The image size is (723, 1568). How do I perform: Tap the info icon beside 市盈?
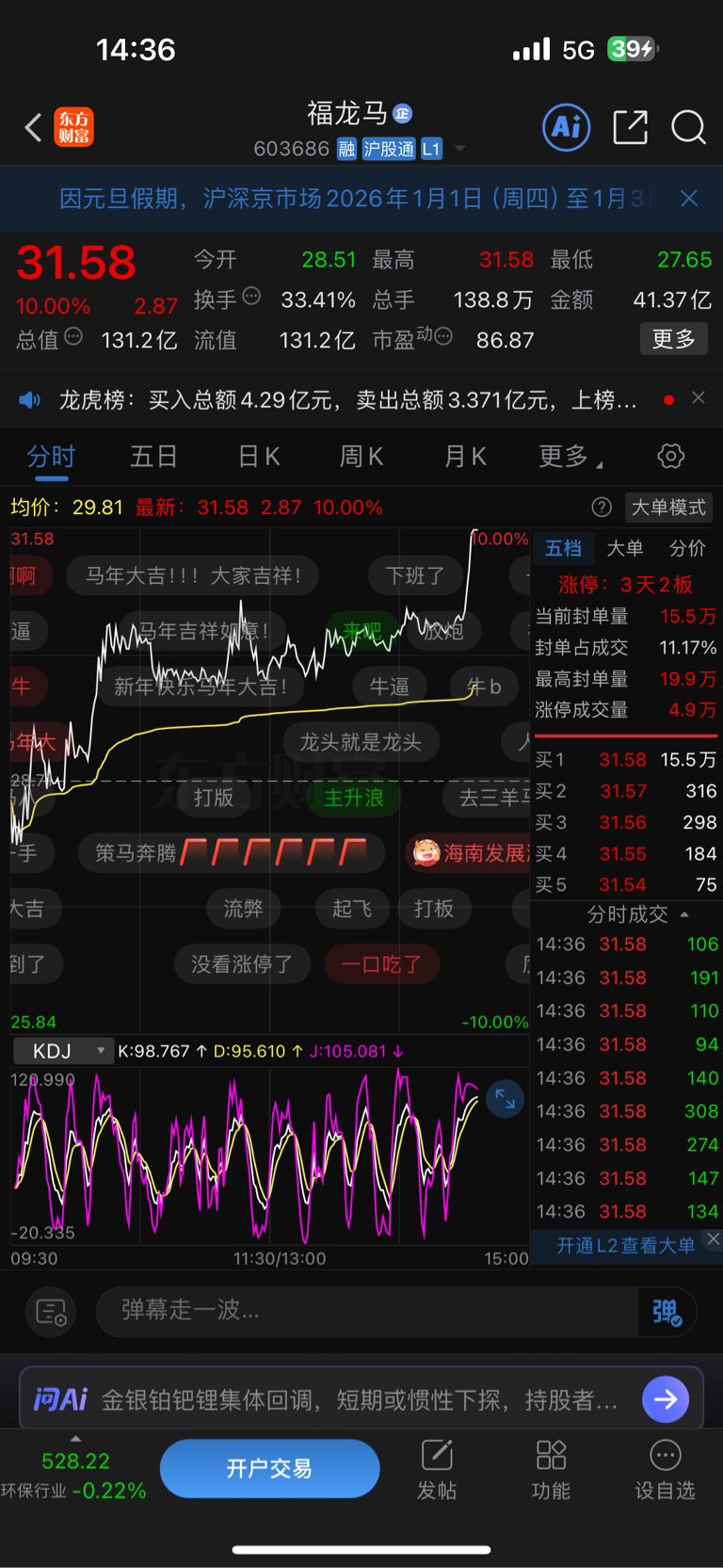(x=443, y=336)
